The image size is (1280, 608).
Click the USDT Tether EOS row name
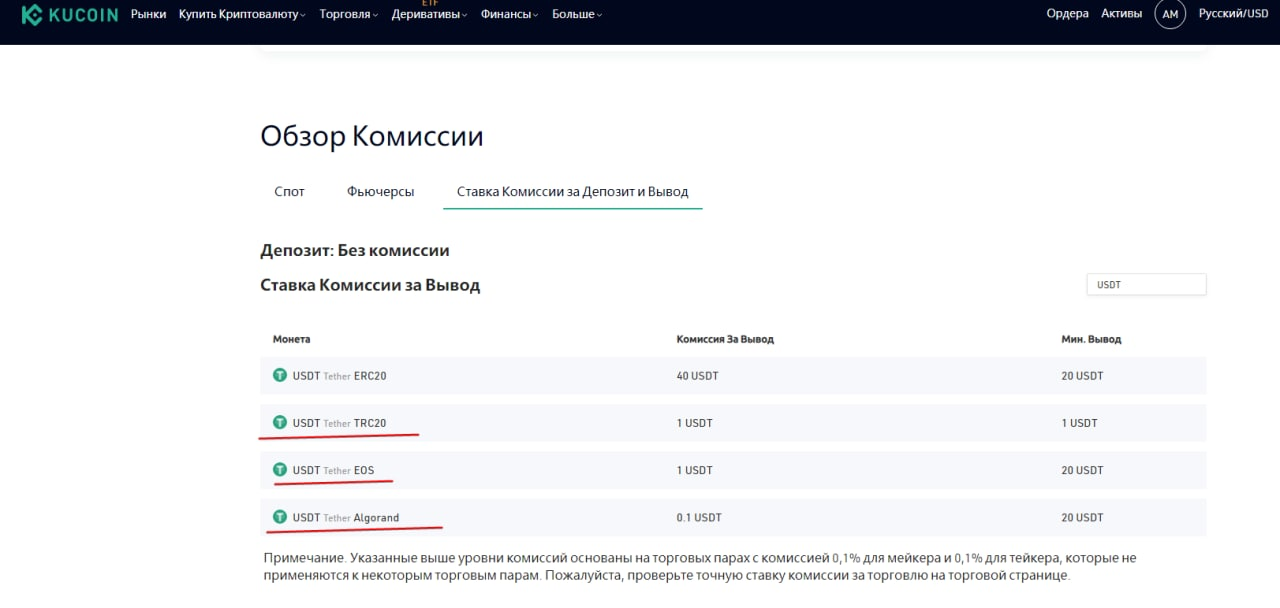tap(333, 470)
